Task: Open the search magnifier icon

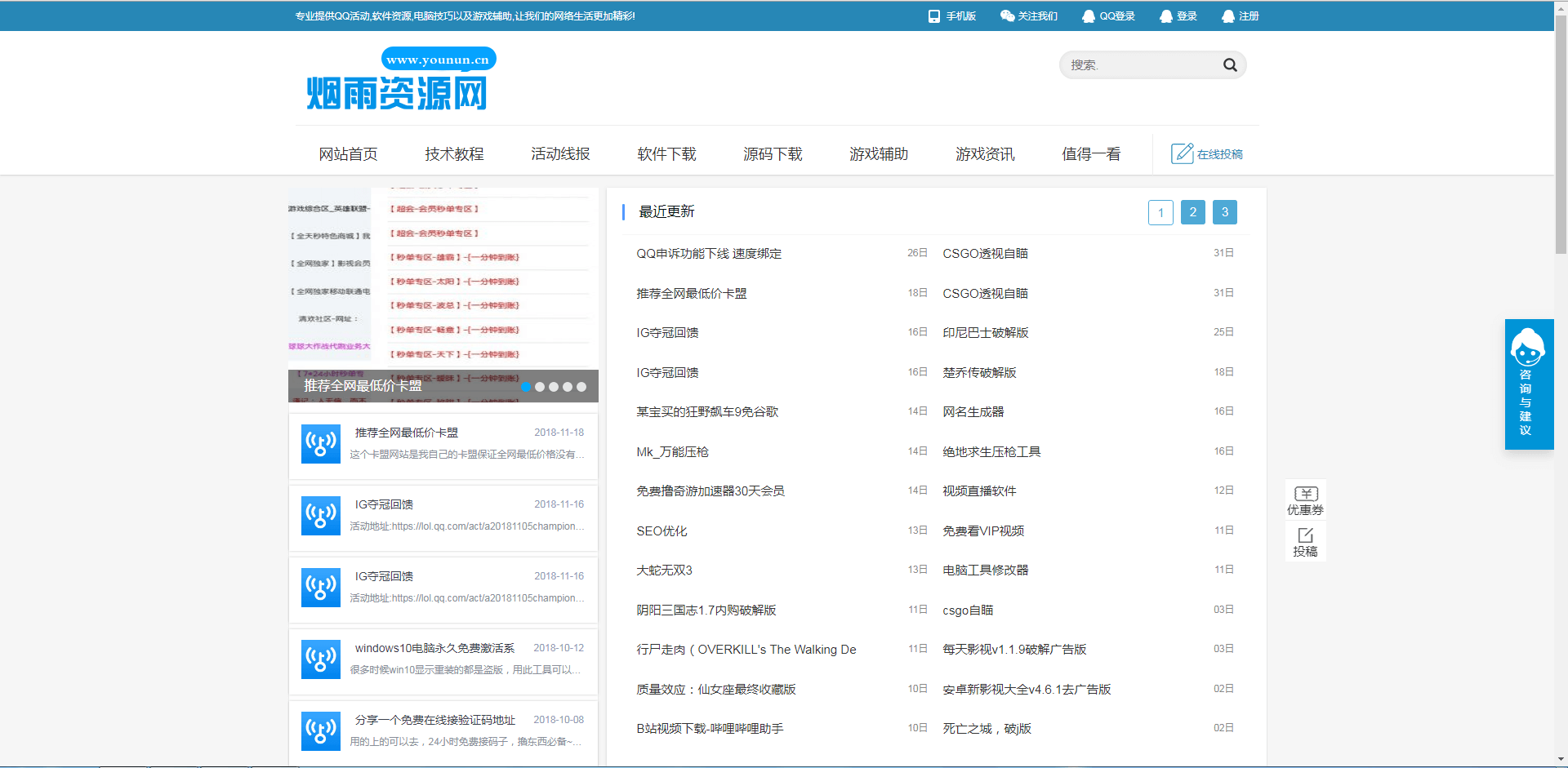Action: tap(1231, 64)
